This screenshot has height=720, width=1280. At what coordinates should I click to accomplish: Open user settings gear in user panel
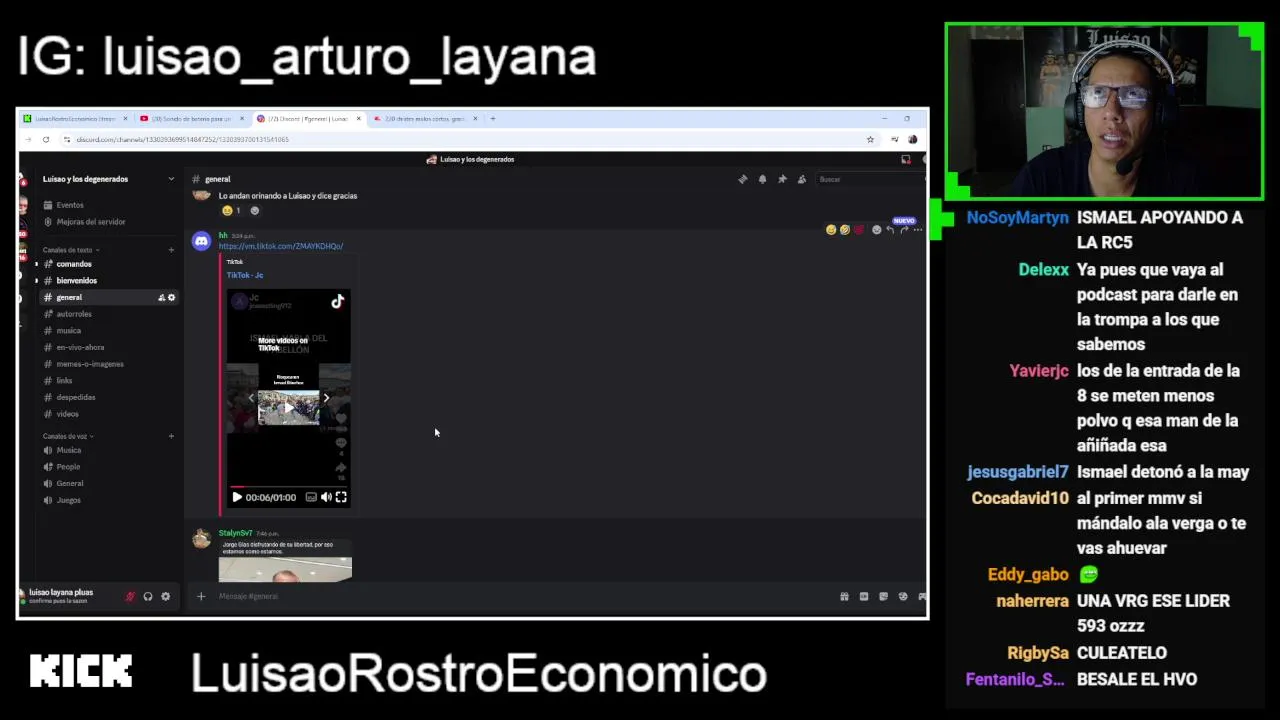(166, 596)
